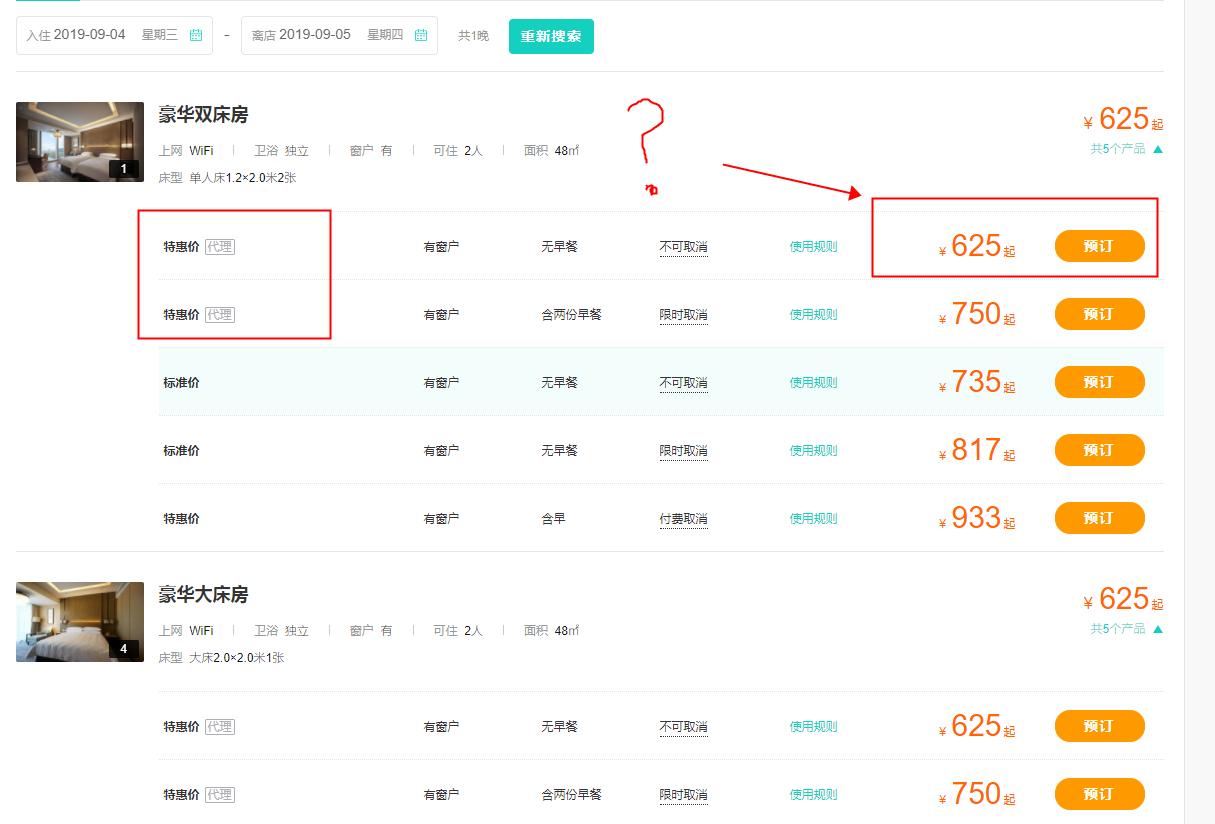Click the ¥625起 header price of 豪华大床房
Screen dimensions: 1215x824
click(1123, 600)
